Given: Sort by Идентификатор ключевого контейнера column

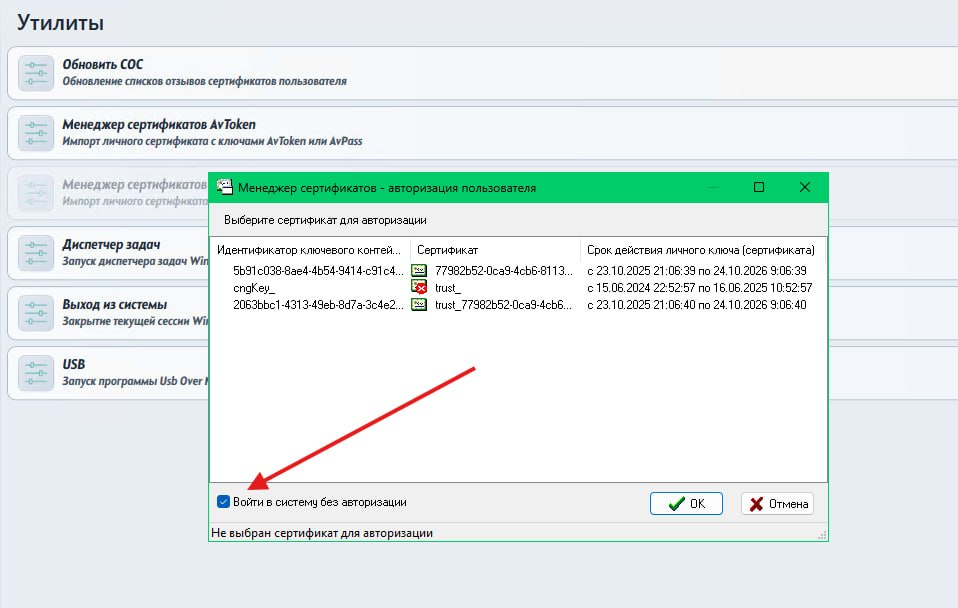Looking at the screenshot, I should click(308, 249).
